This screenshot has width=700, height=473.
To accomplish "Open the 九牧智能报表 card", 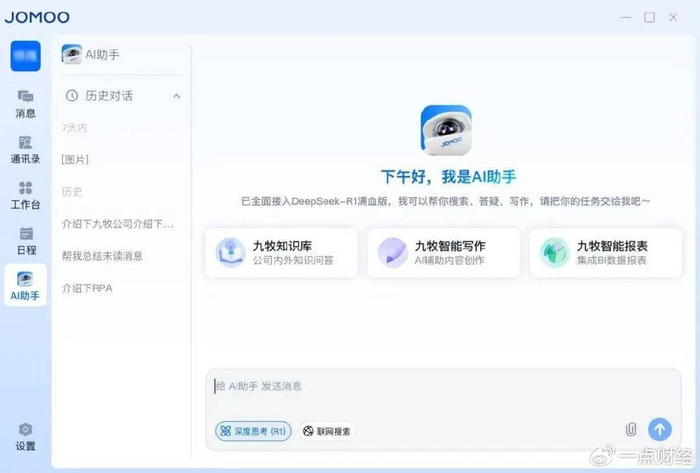I will [x=606, y=253].
